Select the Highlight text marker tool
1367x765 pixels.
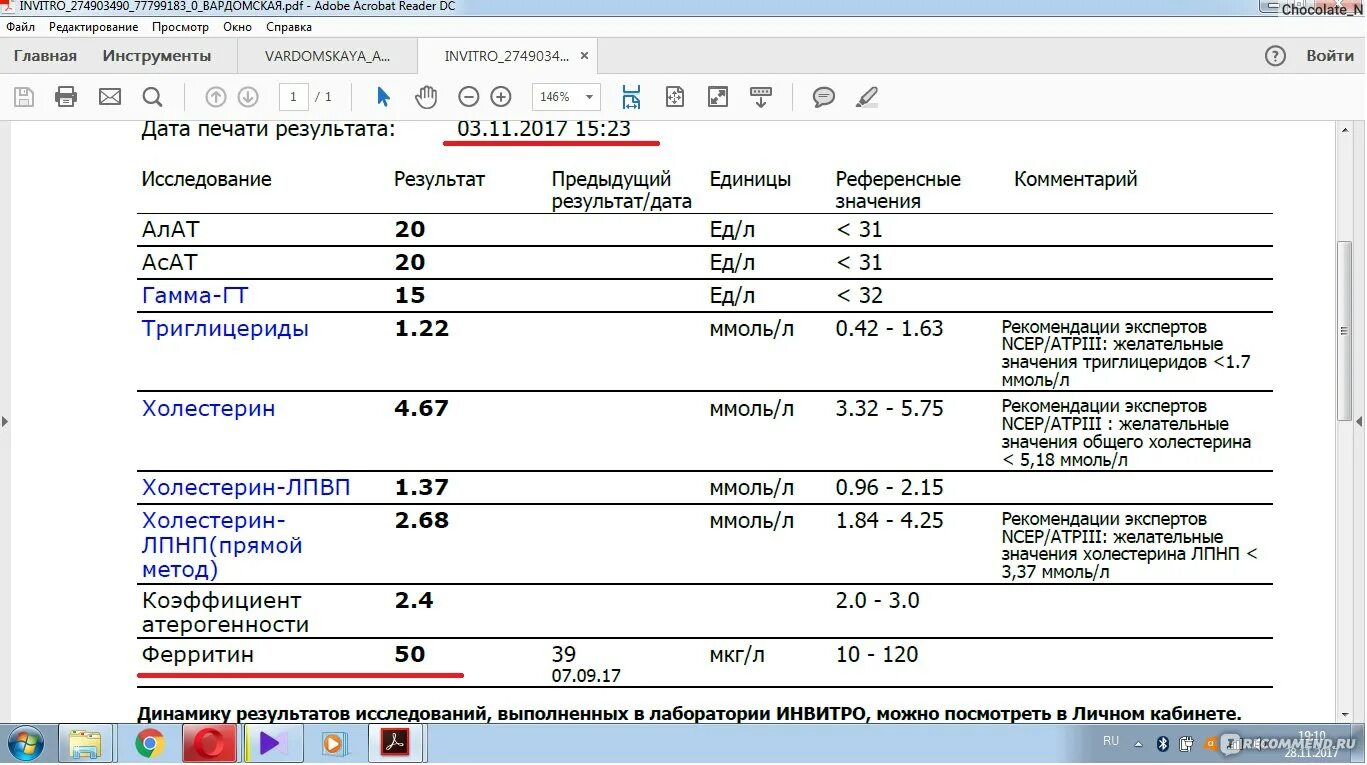pos(867,97)
